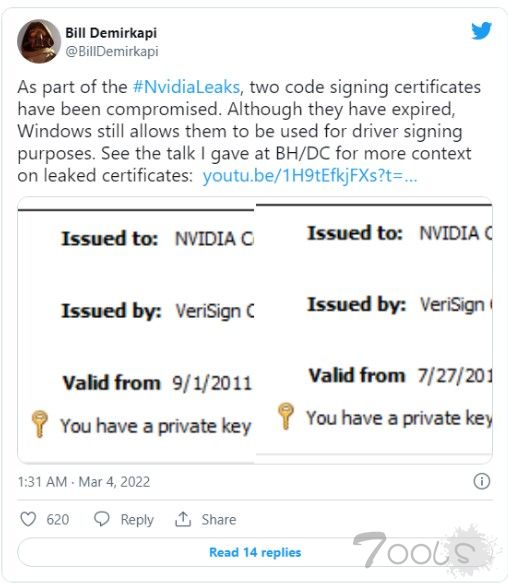Open the #NvidiaLeaks hashtag
Viewport: 508px width, 584px height.
pos(186,87)
